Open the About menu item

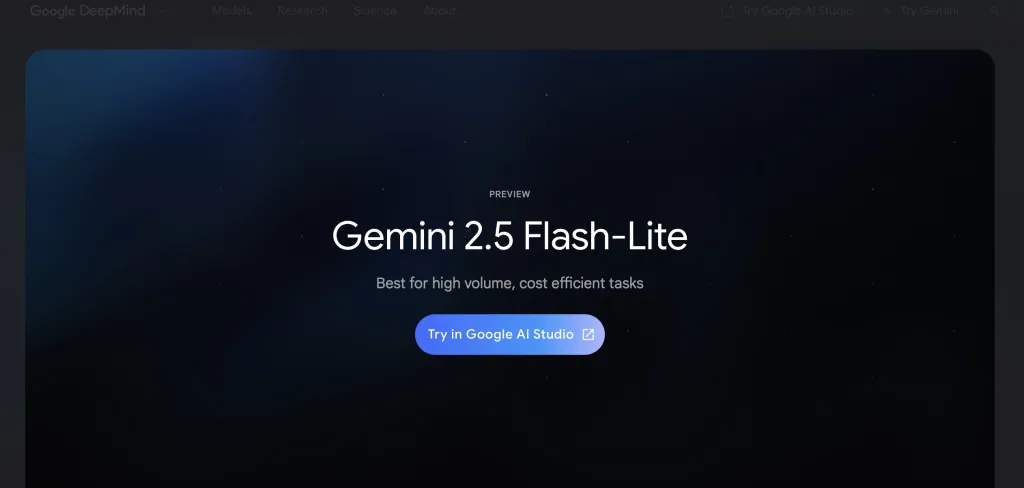pyautogui.click(x=440, y=11)
